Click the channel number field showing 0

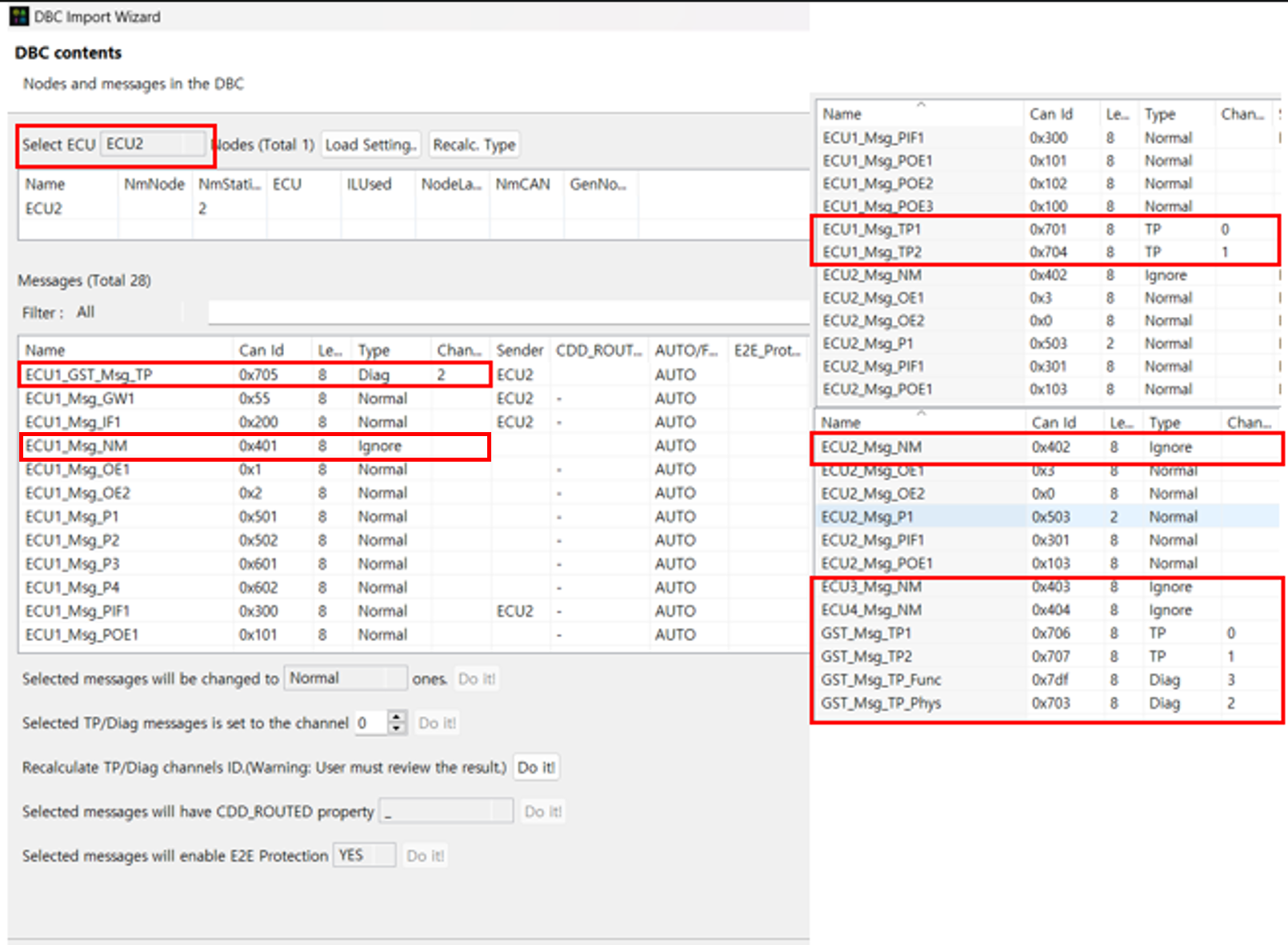click(x=371, y=723)
